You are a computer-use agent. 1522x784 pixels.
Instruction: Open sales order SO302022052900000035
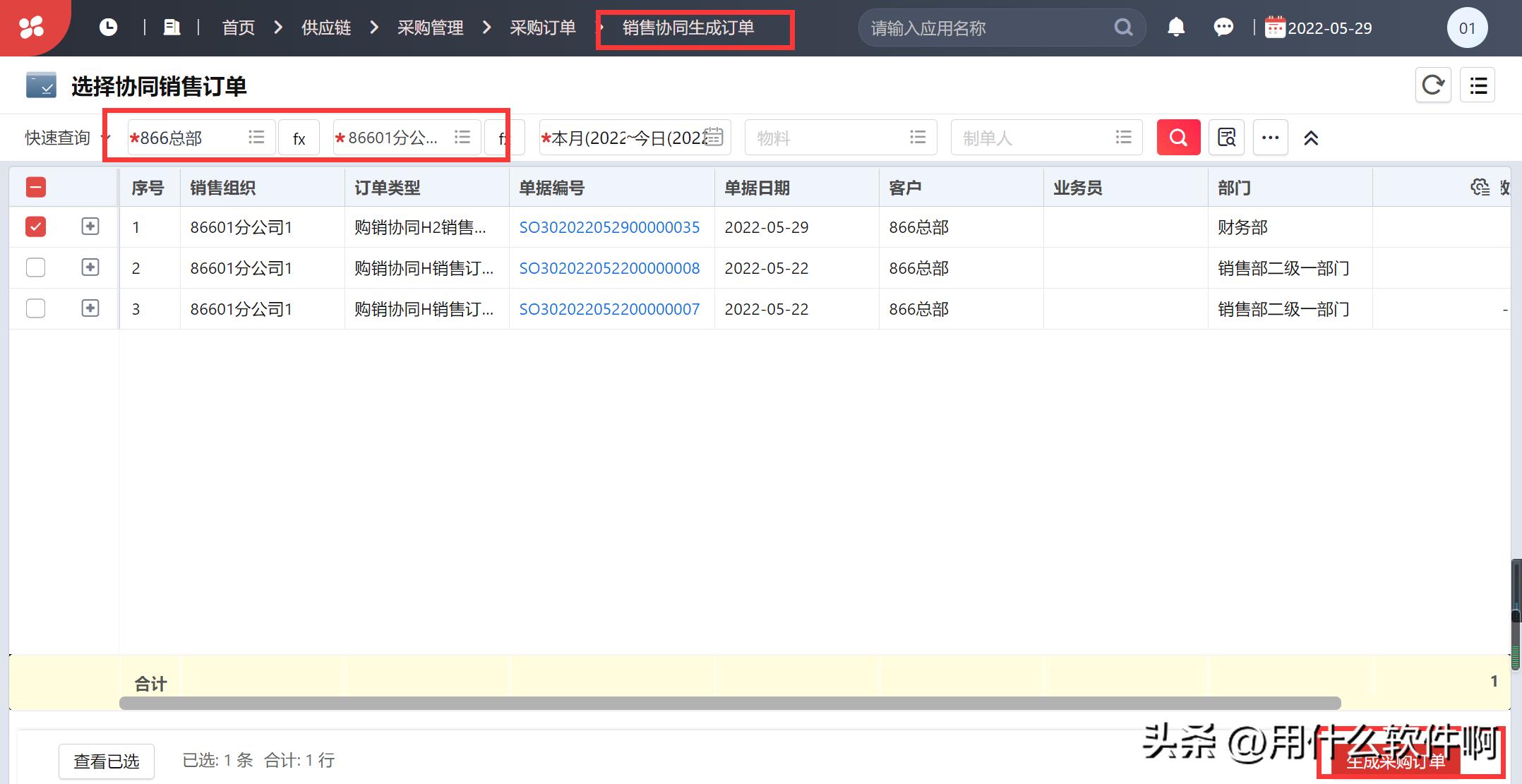click(x=609, y=227)
